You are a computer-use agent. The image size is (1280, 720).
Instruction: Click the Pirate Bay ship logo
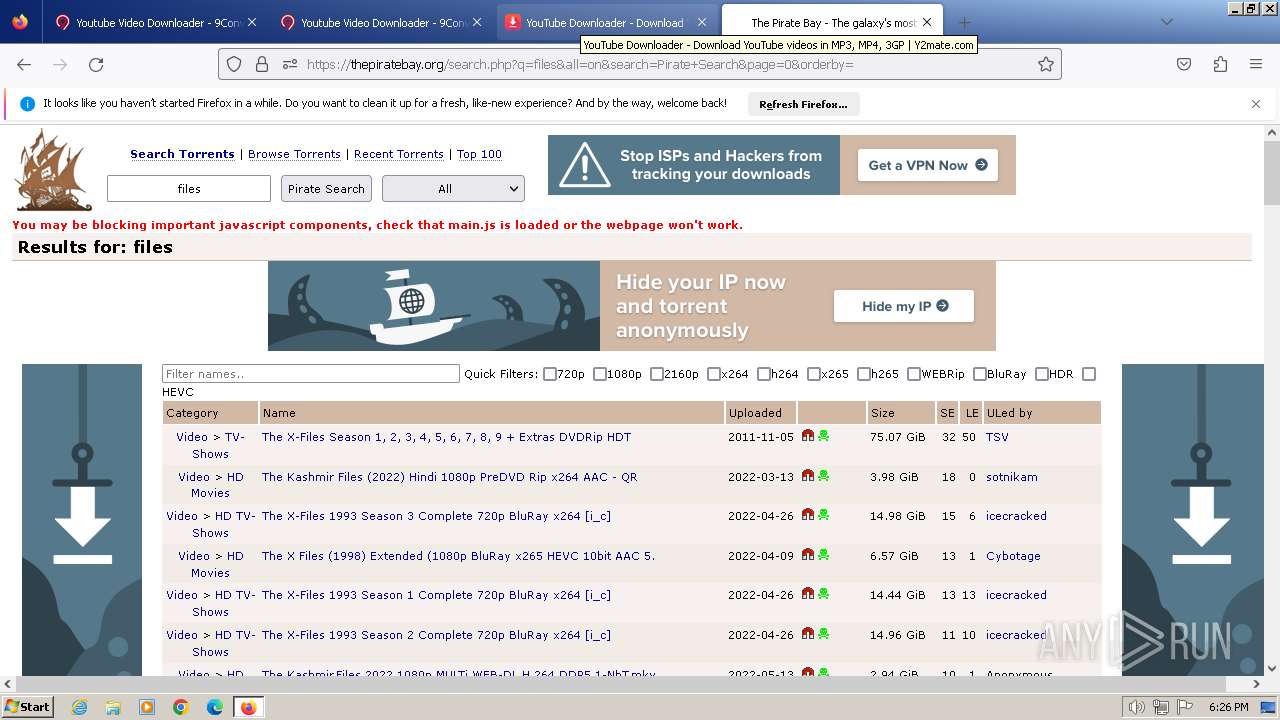click(x=54, y=169)
